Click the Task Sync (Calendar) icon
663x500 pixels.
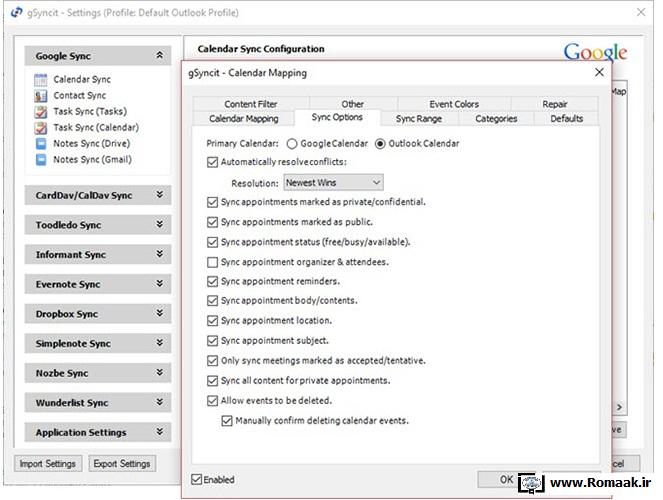pyautogui.click(x=41, y=128)
